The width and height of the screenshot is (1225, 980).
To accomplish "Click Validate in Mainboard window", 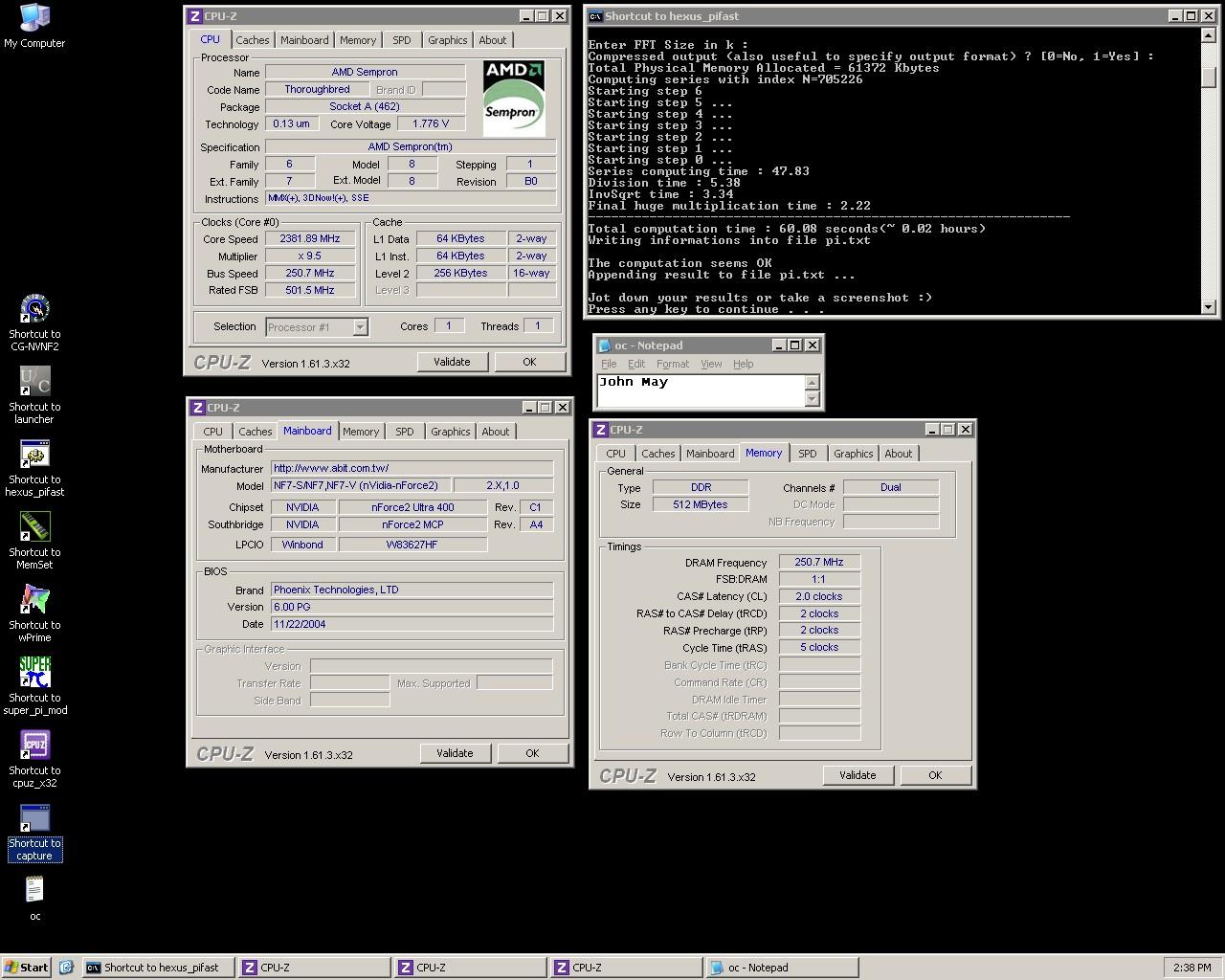I will coord(455,753).
